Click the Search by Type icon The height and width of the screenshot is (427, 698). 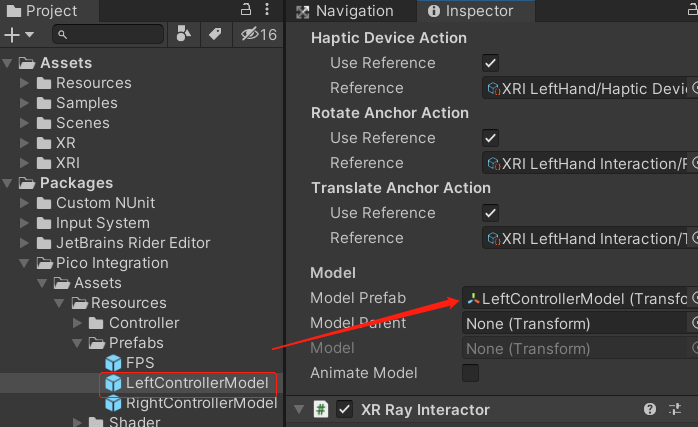pyautogui.click(x=182, y=34)
